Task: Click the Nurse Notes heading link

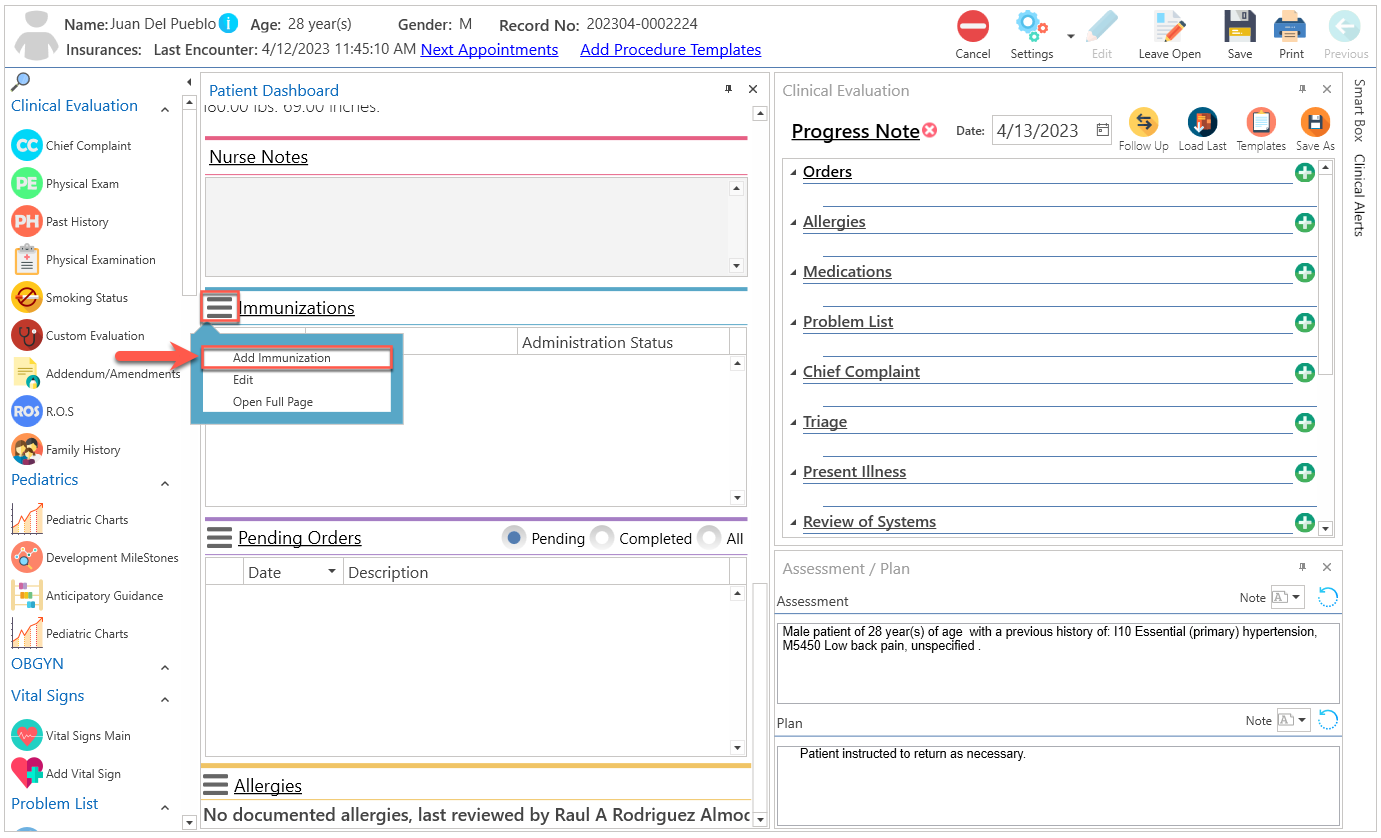Action: pyautogui.click(x=258, y=157)
